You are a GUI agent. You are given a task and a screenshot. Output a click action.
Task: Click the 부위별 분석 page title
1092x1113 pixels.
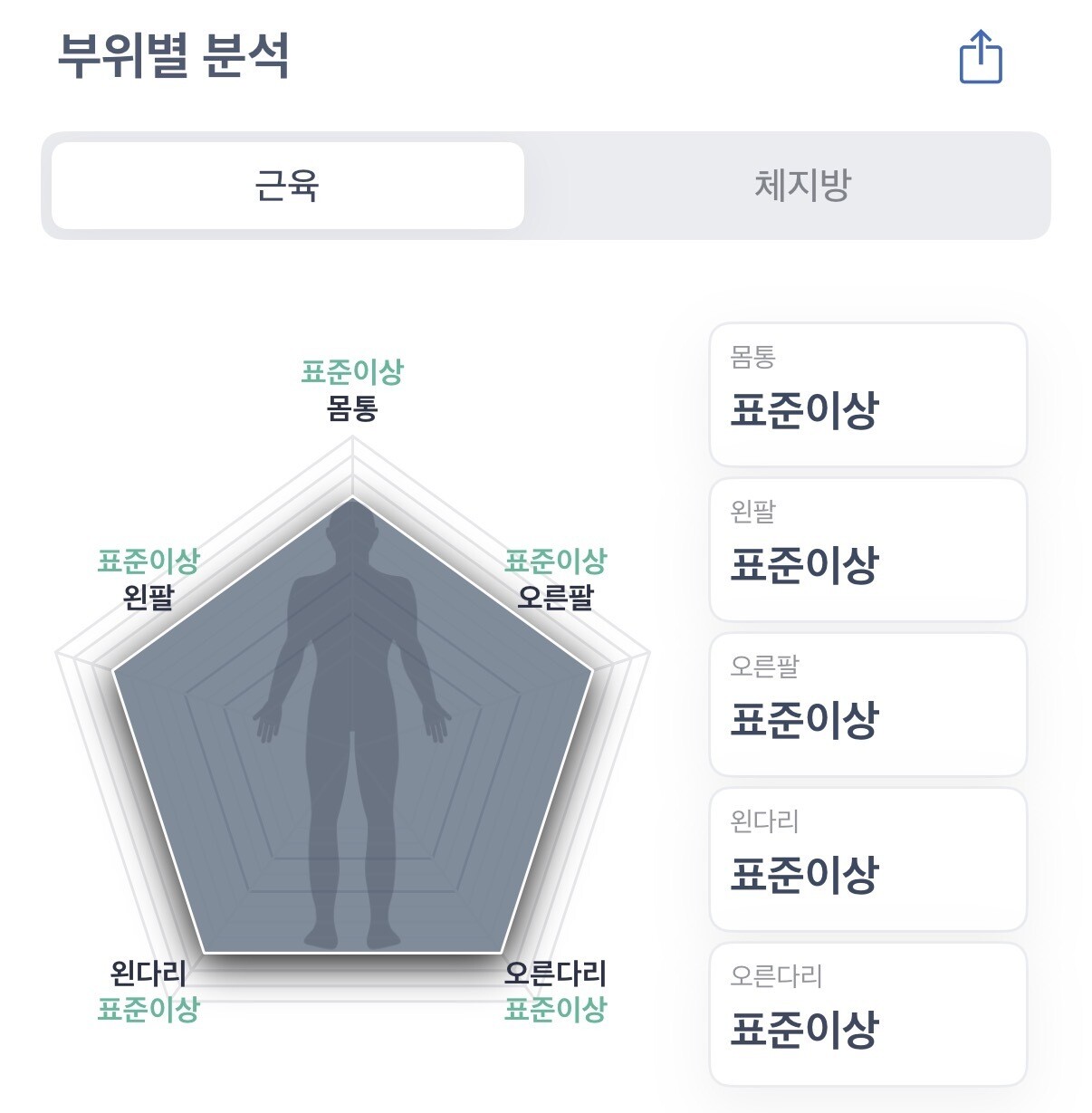[174, 55]
